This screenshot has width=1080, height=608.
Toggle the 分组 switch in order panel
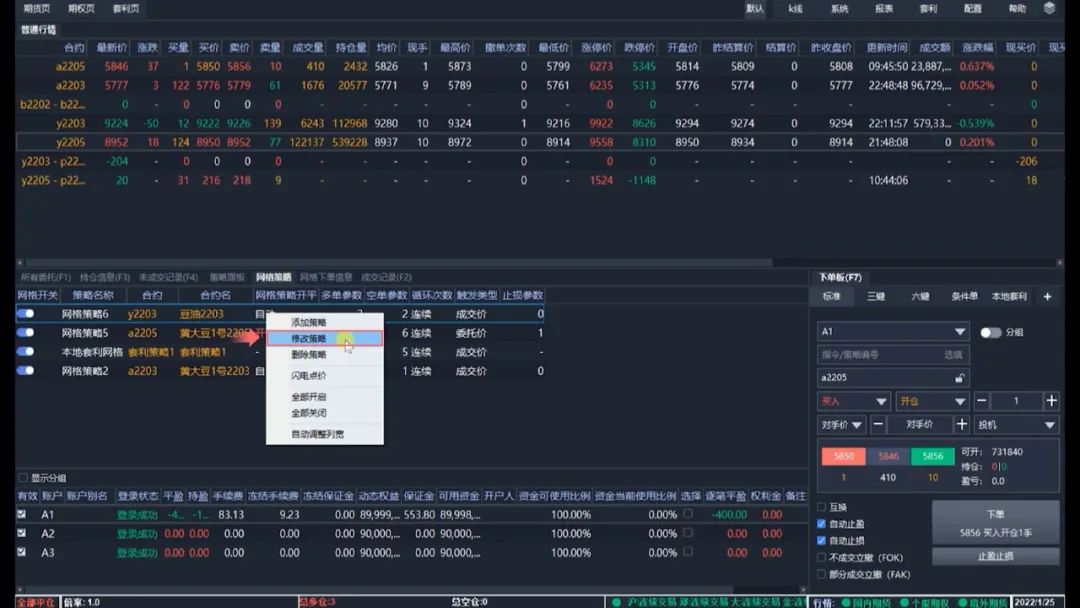(990, 332)
